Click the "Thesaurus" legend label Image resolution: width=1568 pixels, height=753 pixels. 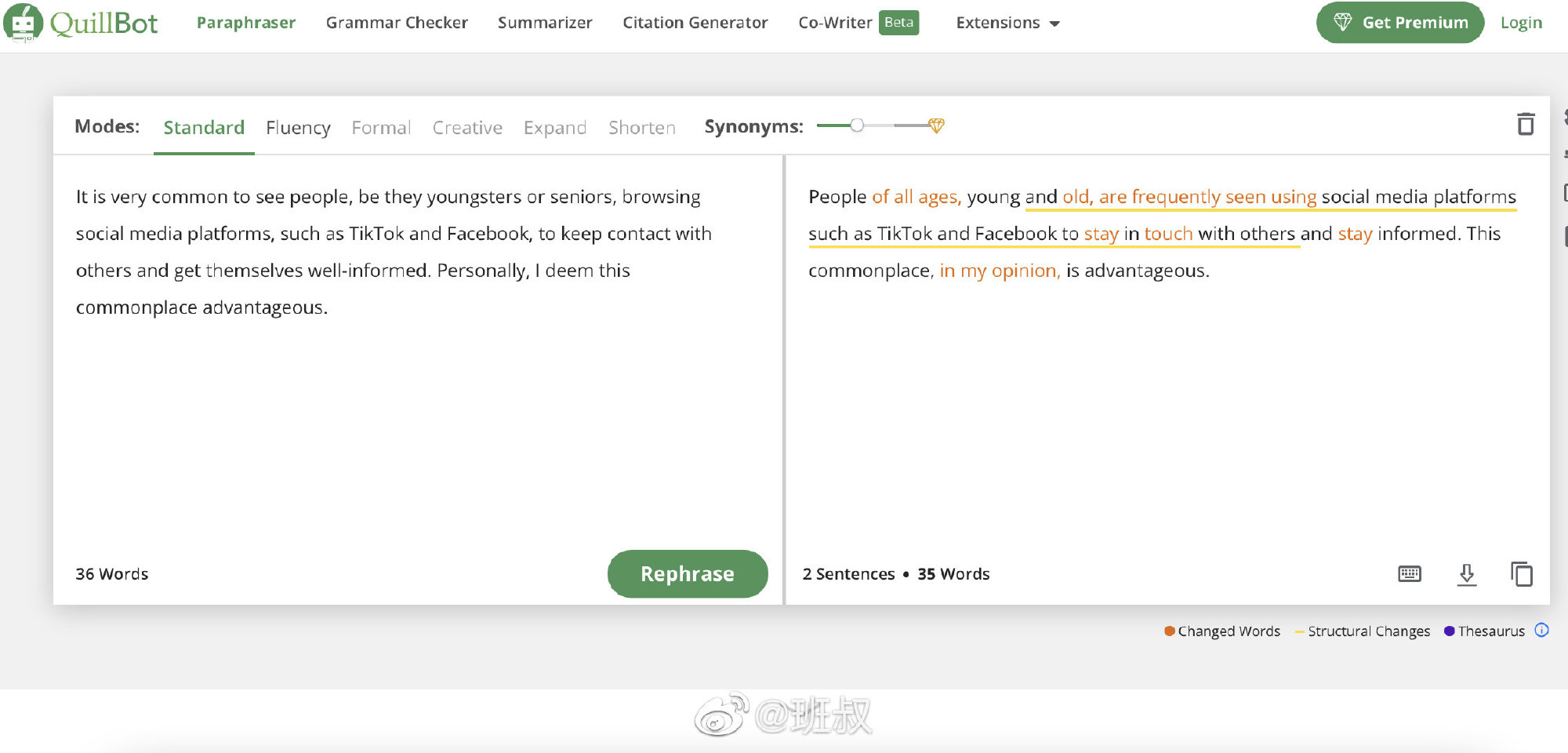(1491, 631)
